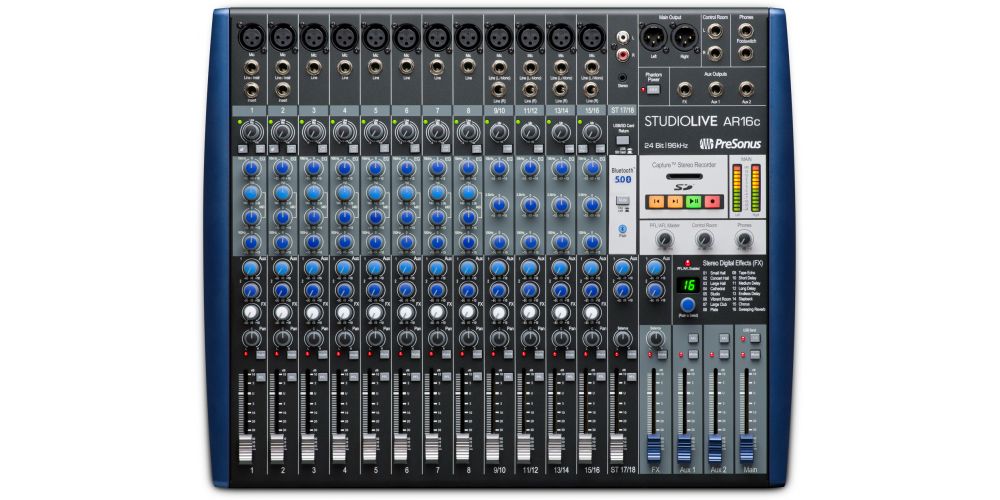Click the FX jack under Aux Outputs
Viewport: 1000px width, 500px height.
click(x=685, y=89)
